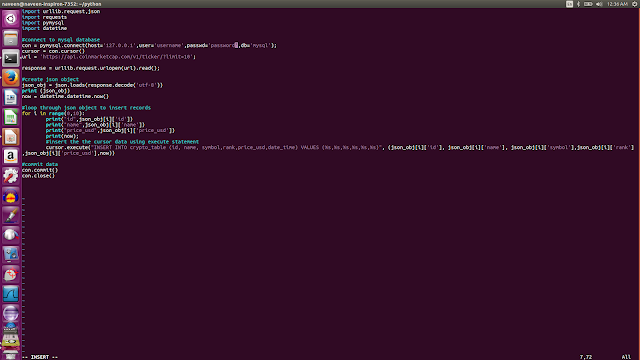Launch Audacity headphones icon in dock

(x=11, y=196)
